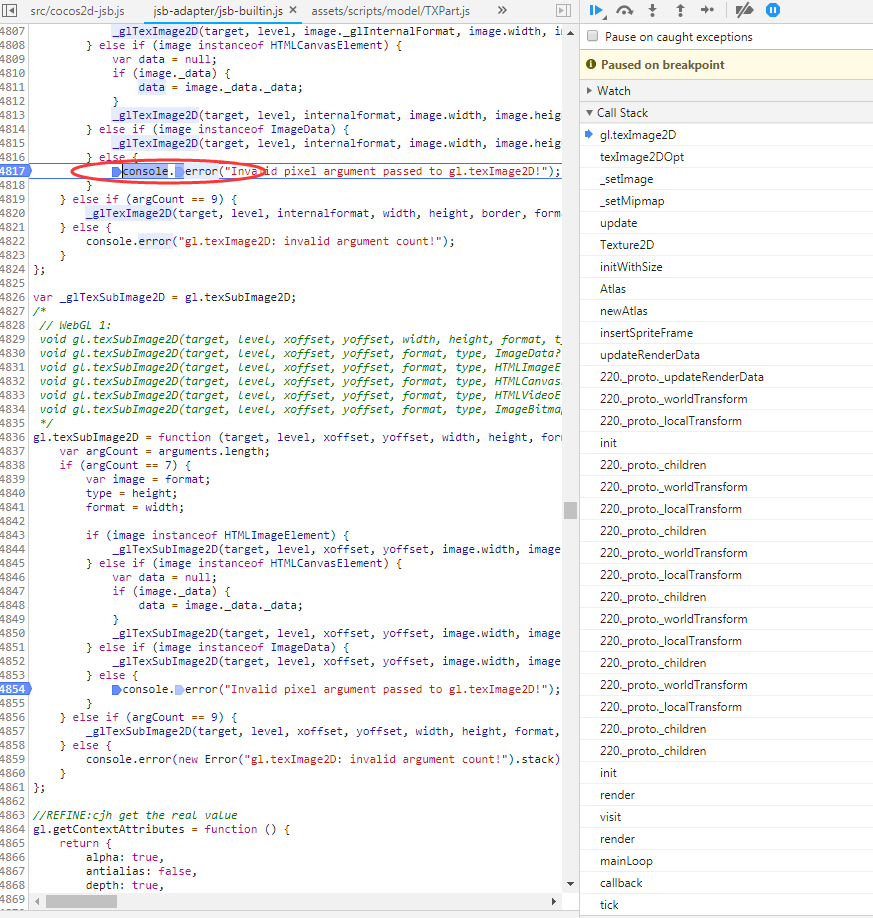
Task: Deactivate breakpoints icon
Action: point(744,10)
